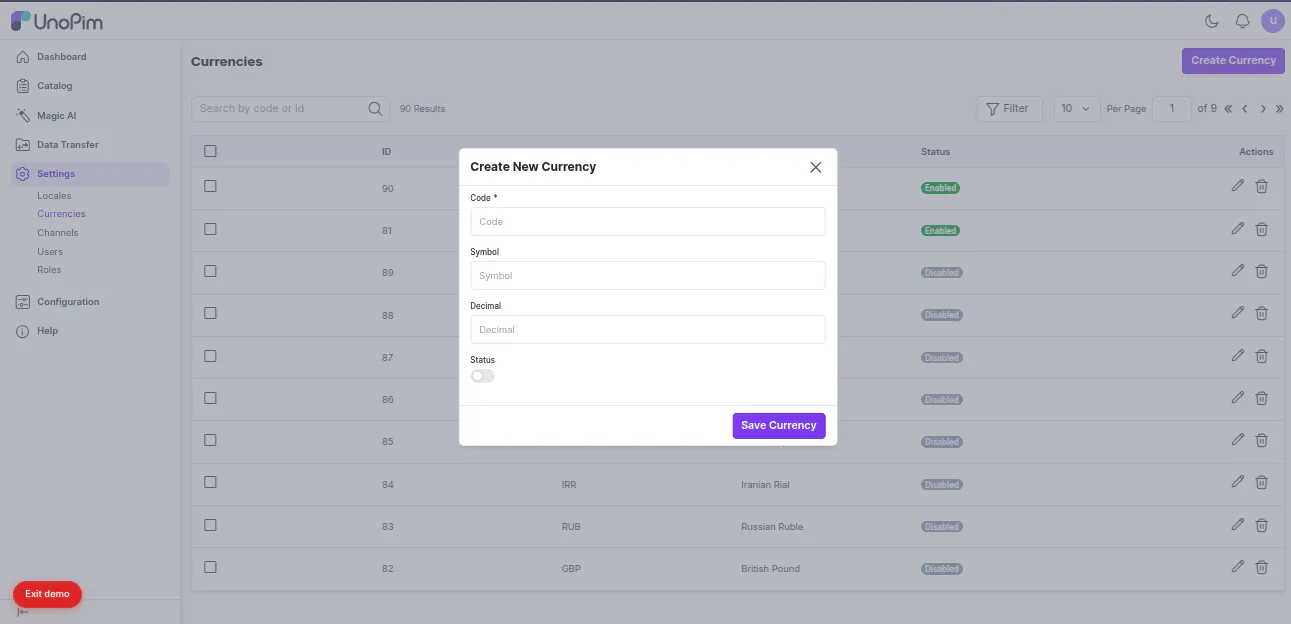Collapse the sidebar arrow icon
This screenshot has width=1291, height=624.
click(22, 612)
